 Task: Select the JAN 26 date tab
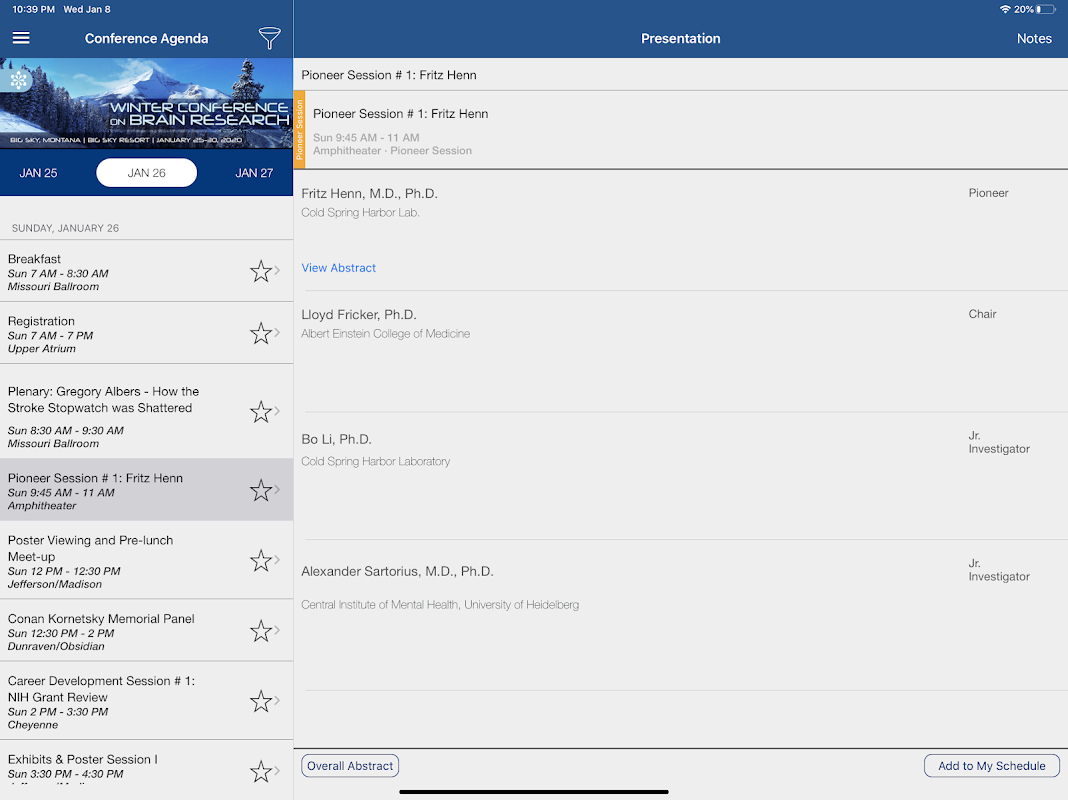(146, 173)
